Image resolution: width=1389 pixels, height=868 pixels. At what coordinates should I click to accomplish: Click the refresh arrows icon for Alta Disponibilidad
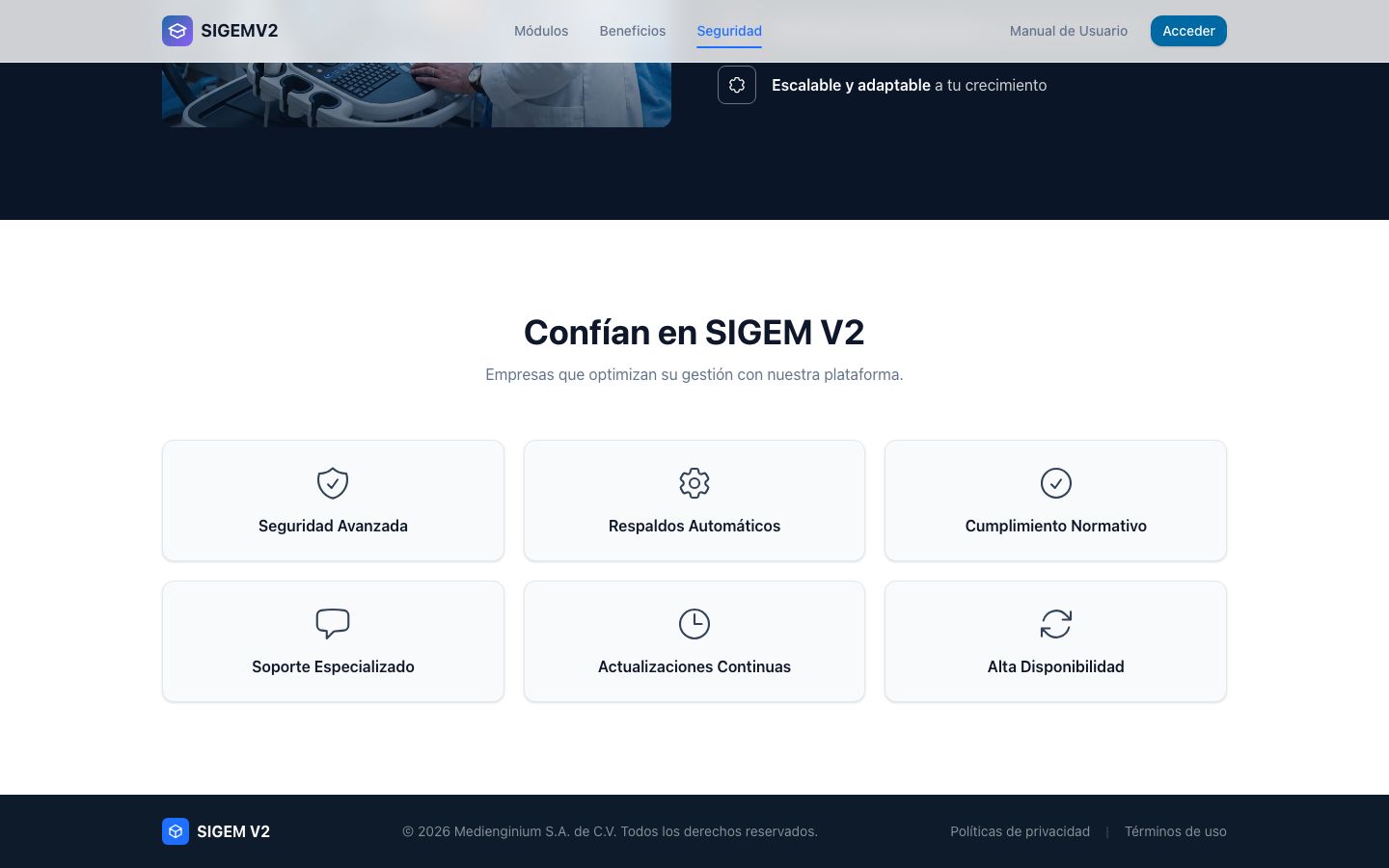[1056, 624]
